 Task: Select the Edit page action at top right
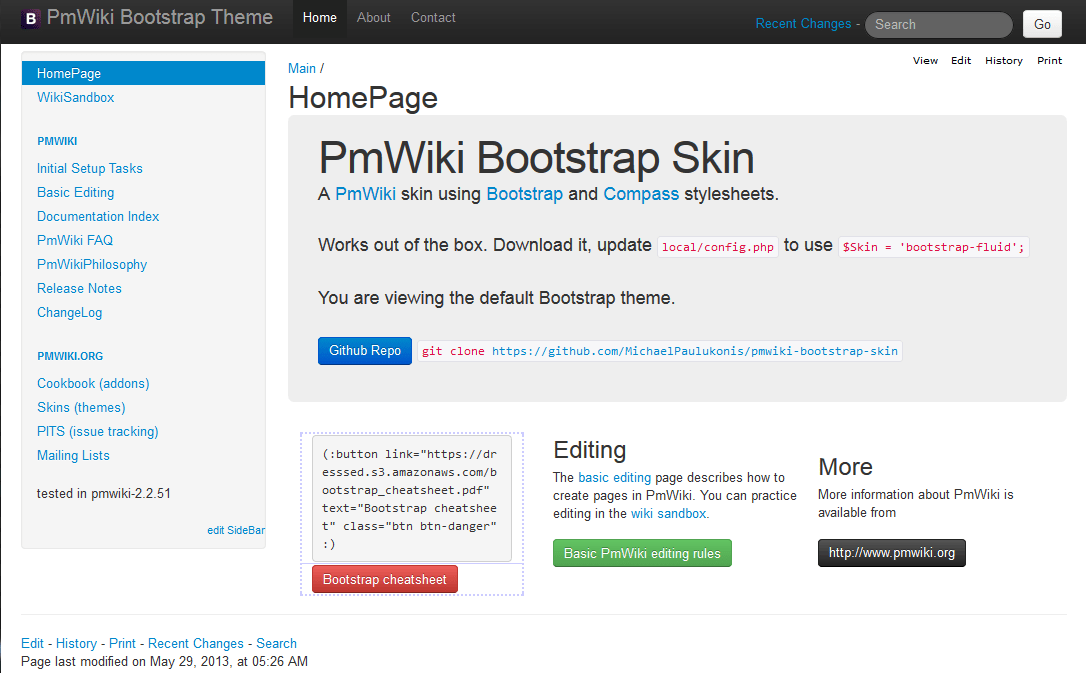961,61
